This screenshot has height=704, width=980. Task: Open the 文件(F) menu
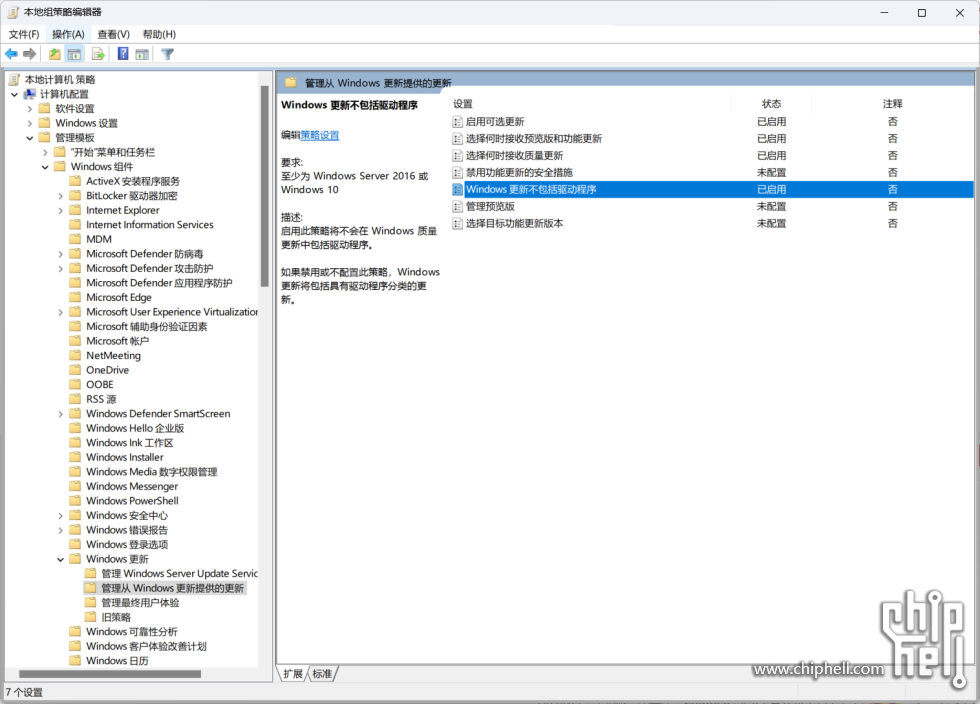(24, 34)
